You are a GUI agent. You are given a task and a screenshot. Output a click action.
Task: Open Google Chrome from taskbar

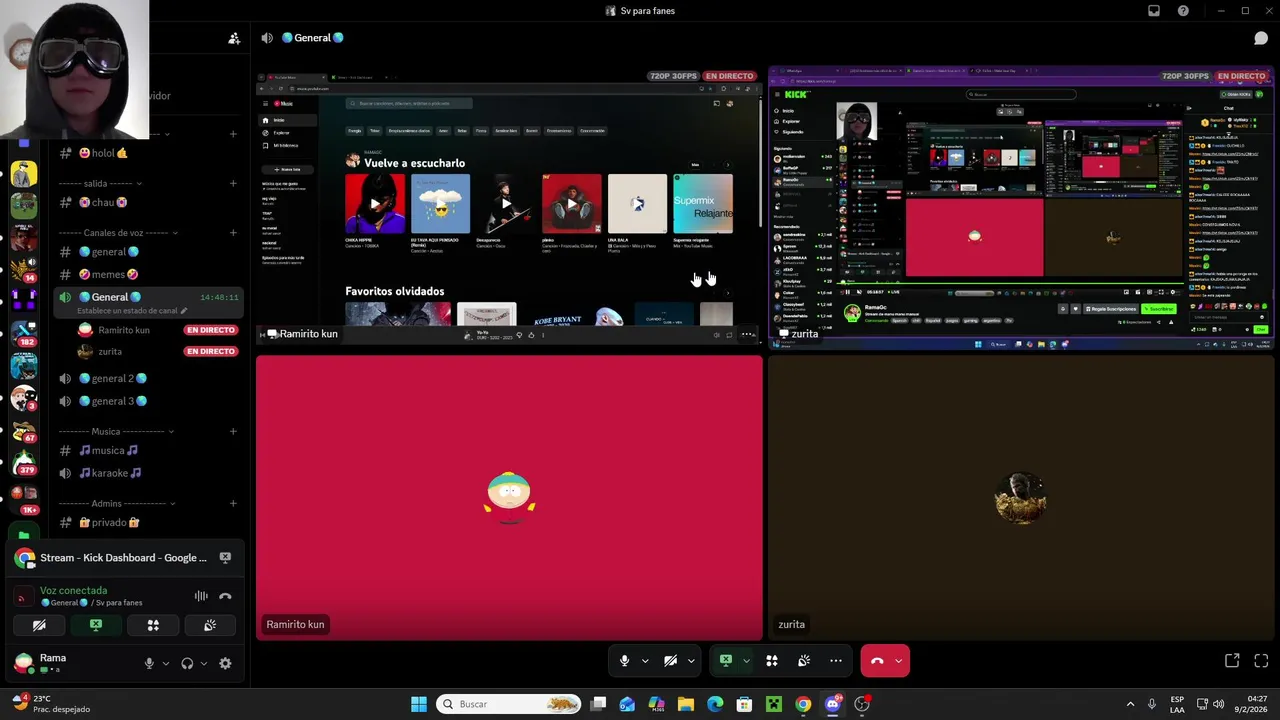click(x=803, y=704)
